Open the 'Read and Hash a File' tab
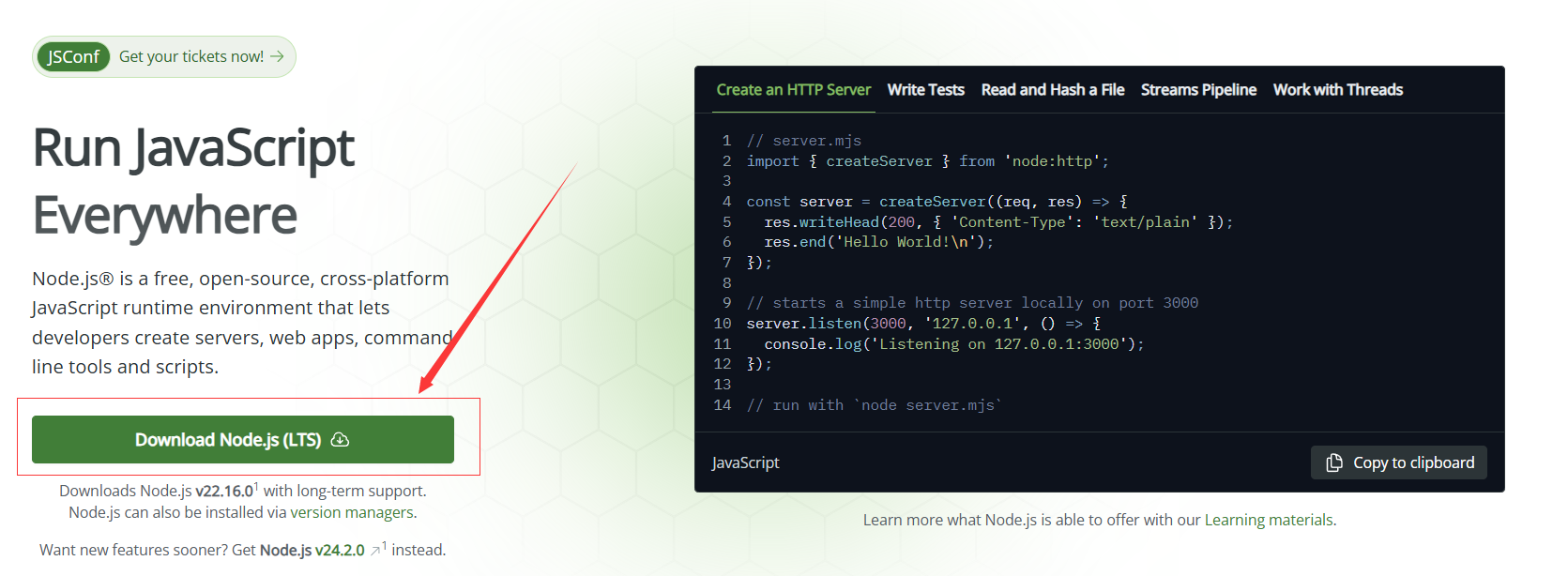 point(1052,90)
